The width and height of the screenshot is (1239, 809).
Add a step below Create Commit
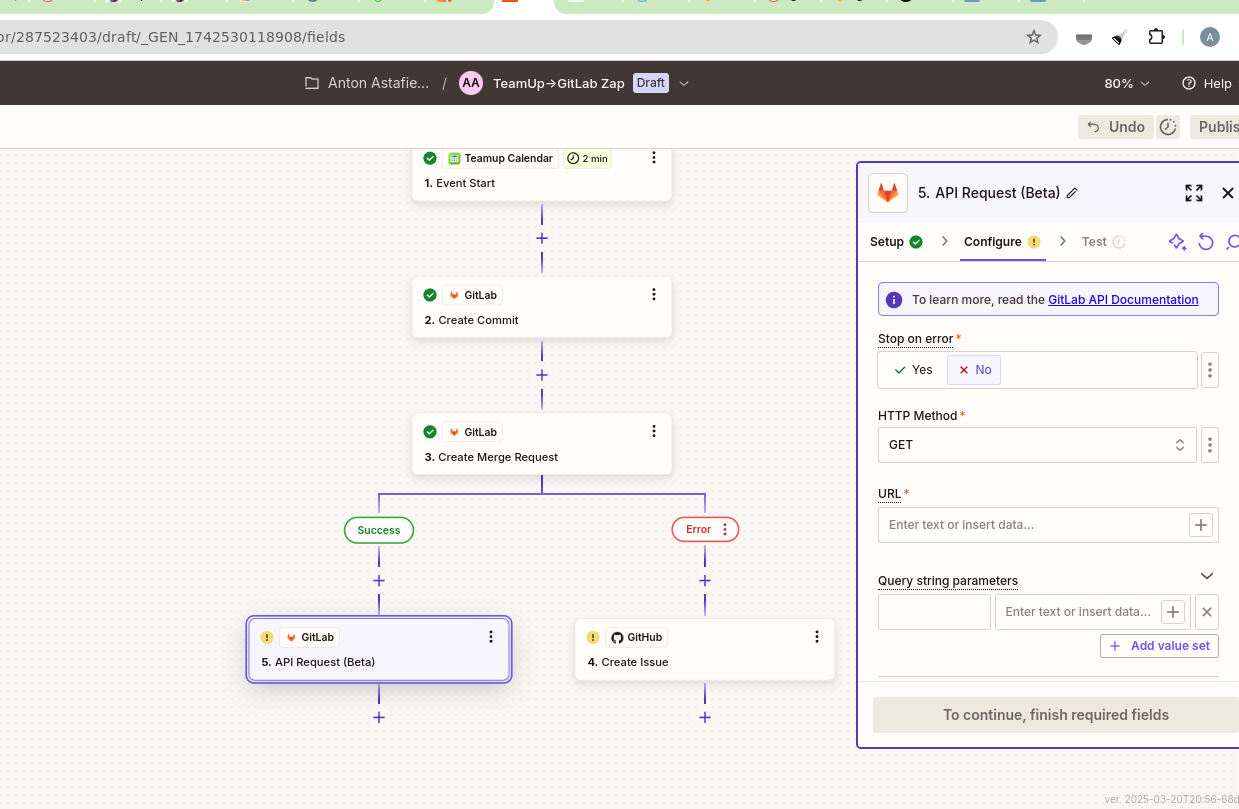pyautogui.click(x=542, y=376)
